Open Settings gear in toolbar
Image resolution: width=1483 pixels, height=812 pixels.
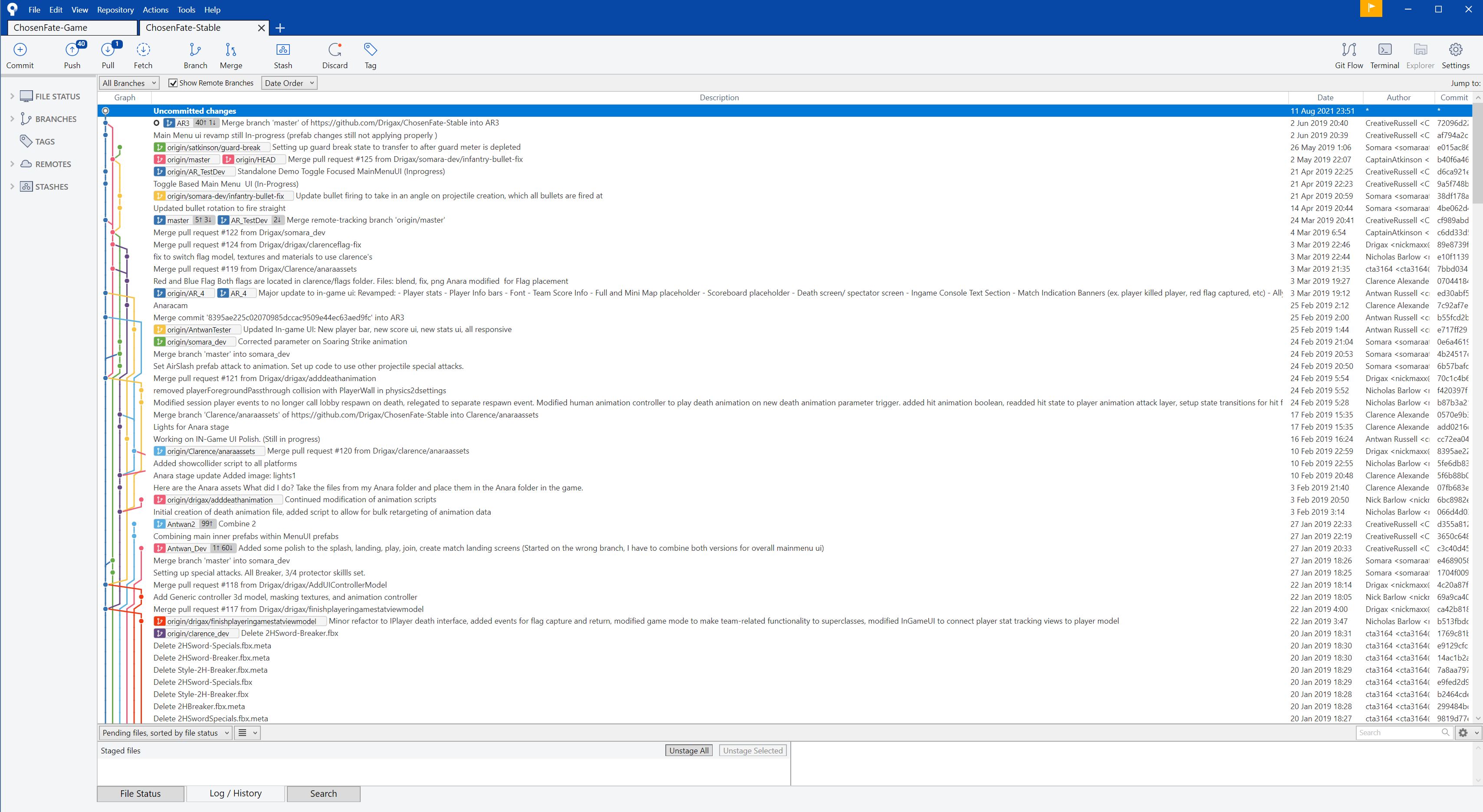[x=1455, y=55]
